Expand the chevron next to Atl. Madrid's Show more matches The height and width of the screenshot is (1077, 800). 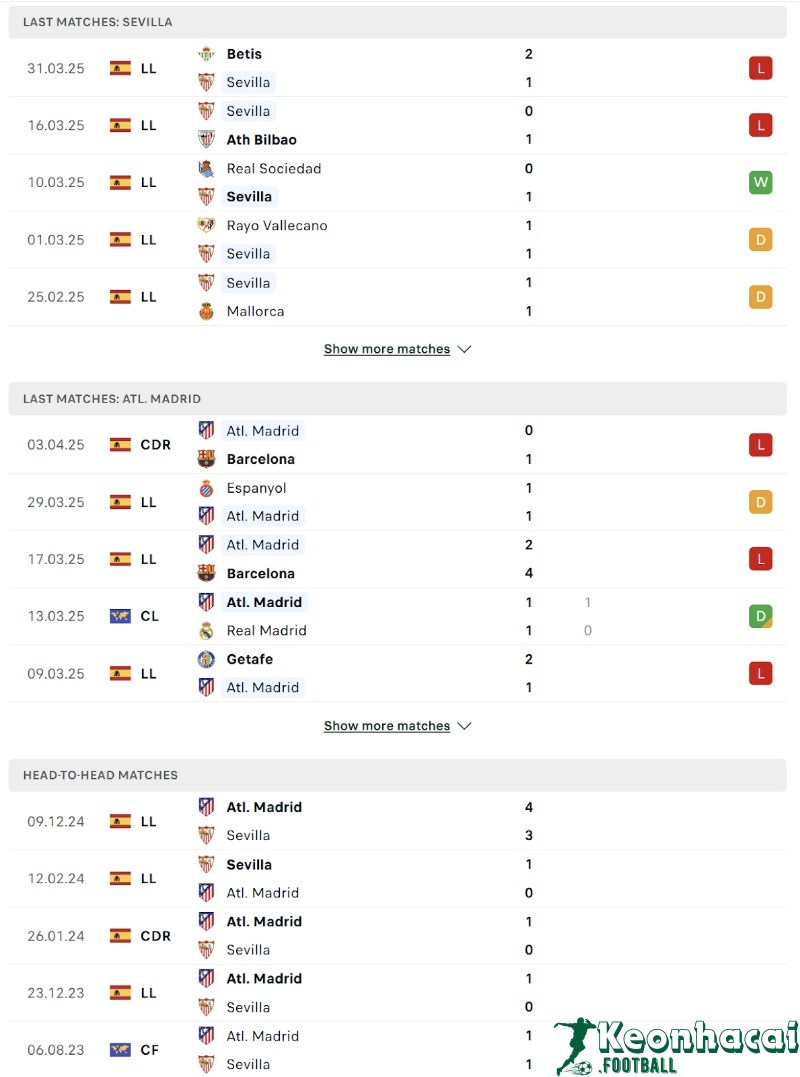tap(463, 726)
